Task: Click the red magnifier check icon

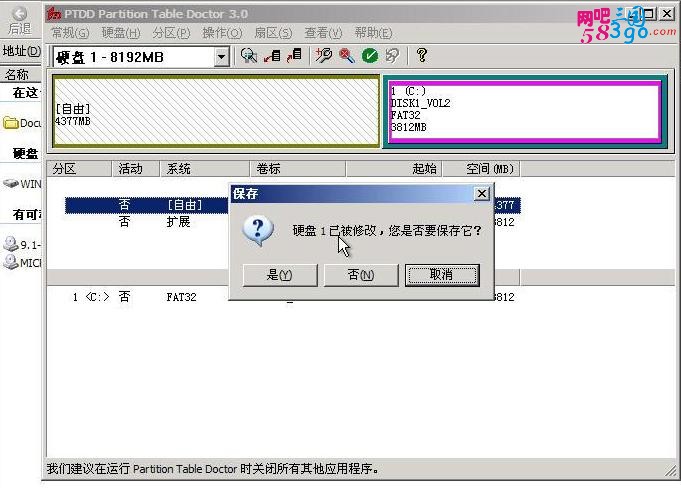Action: pyautogui.click(x=347, y=56)
